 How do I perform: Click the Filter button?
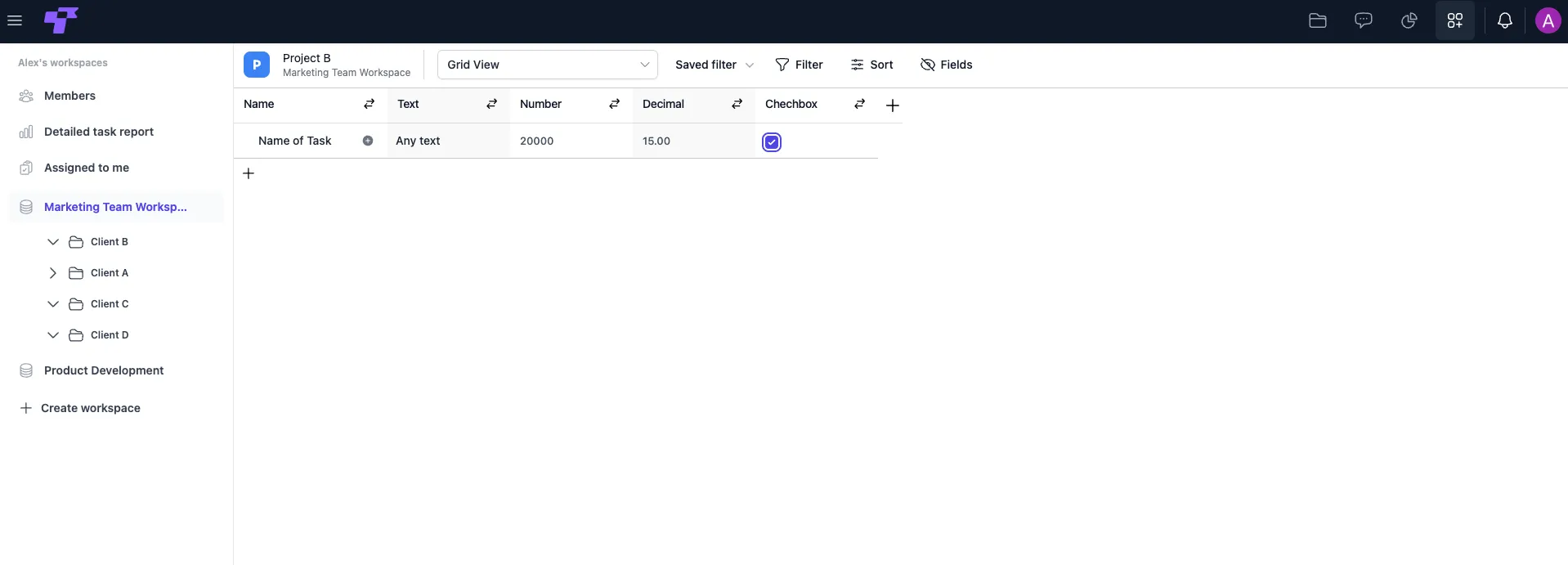(x=799, y=65)
